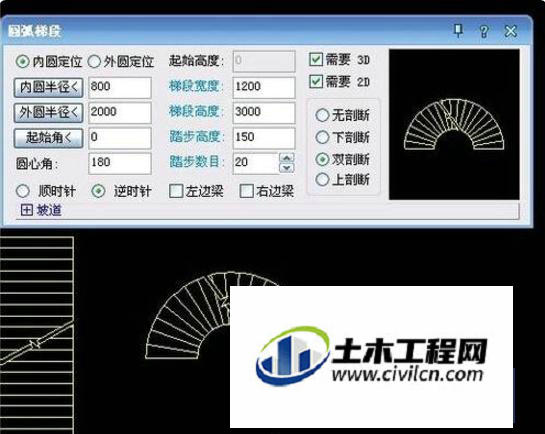Pin the 圆弧梯段 dialog with pushpin icon
Screen dimensions: 545x434
click(458, 31)
